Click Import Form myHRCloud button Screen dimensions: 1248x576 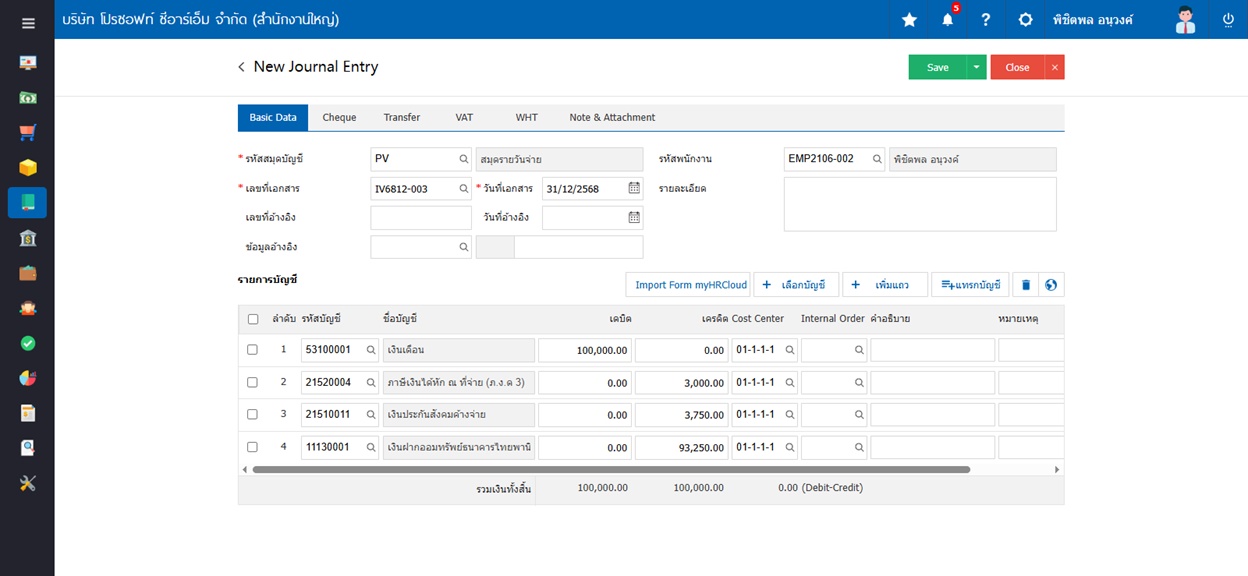point(691,285)
